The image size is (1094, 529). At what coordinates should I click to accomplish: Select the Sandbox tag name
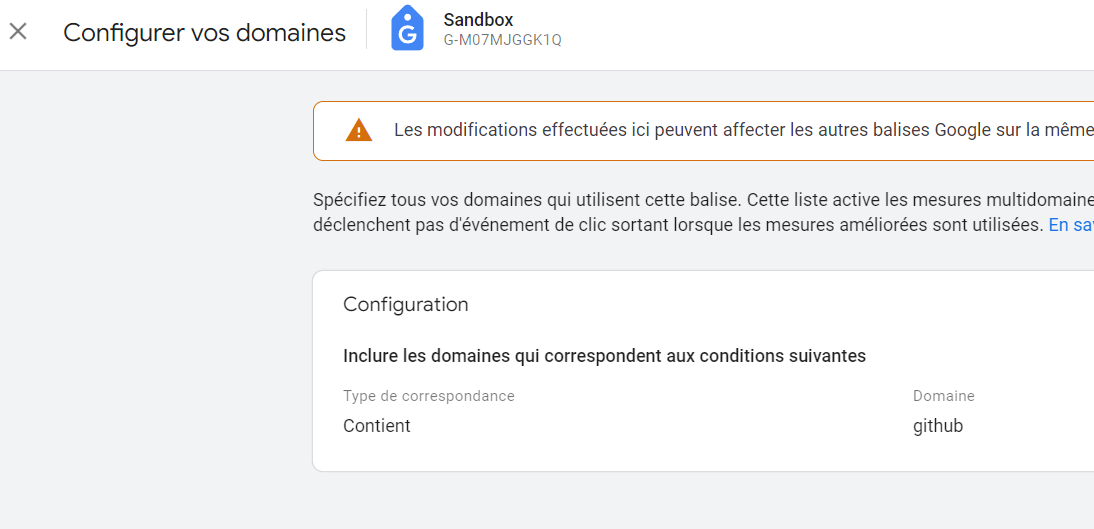[478, 20]
